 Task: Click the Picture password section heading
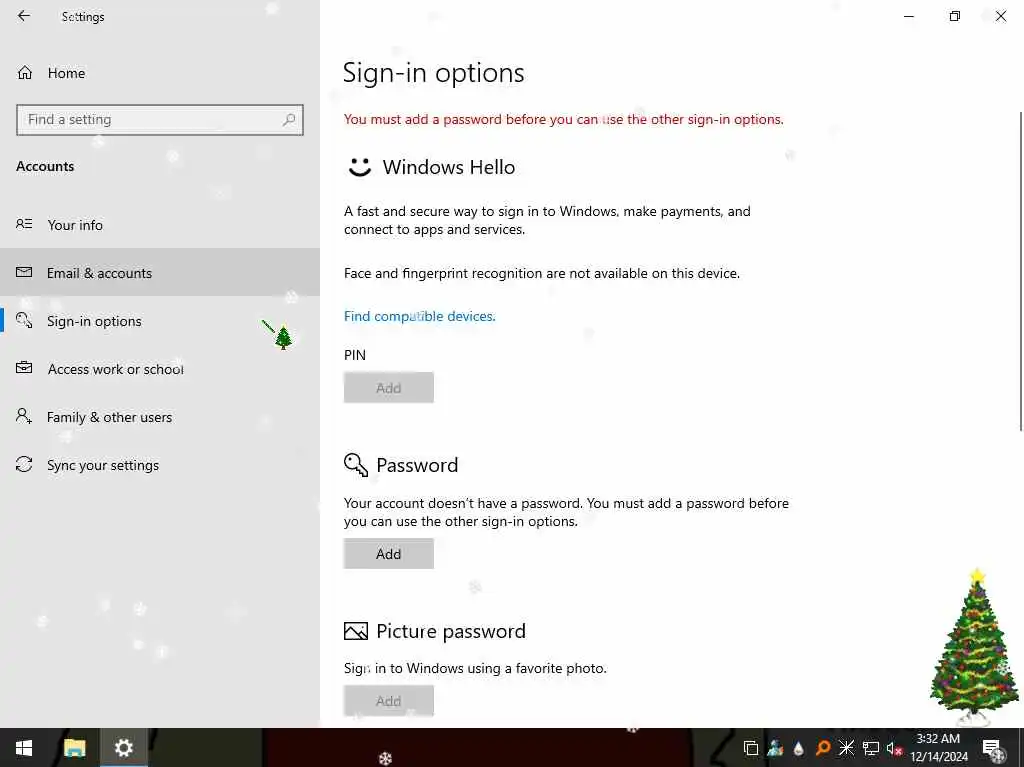(451, 631)
